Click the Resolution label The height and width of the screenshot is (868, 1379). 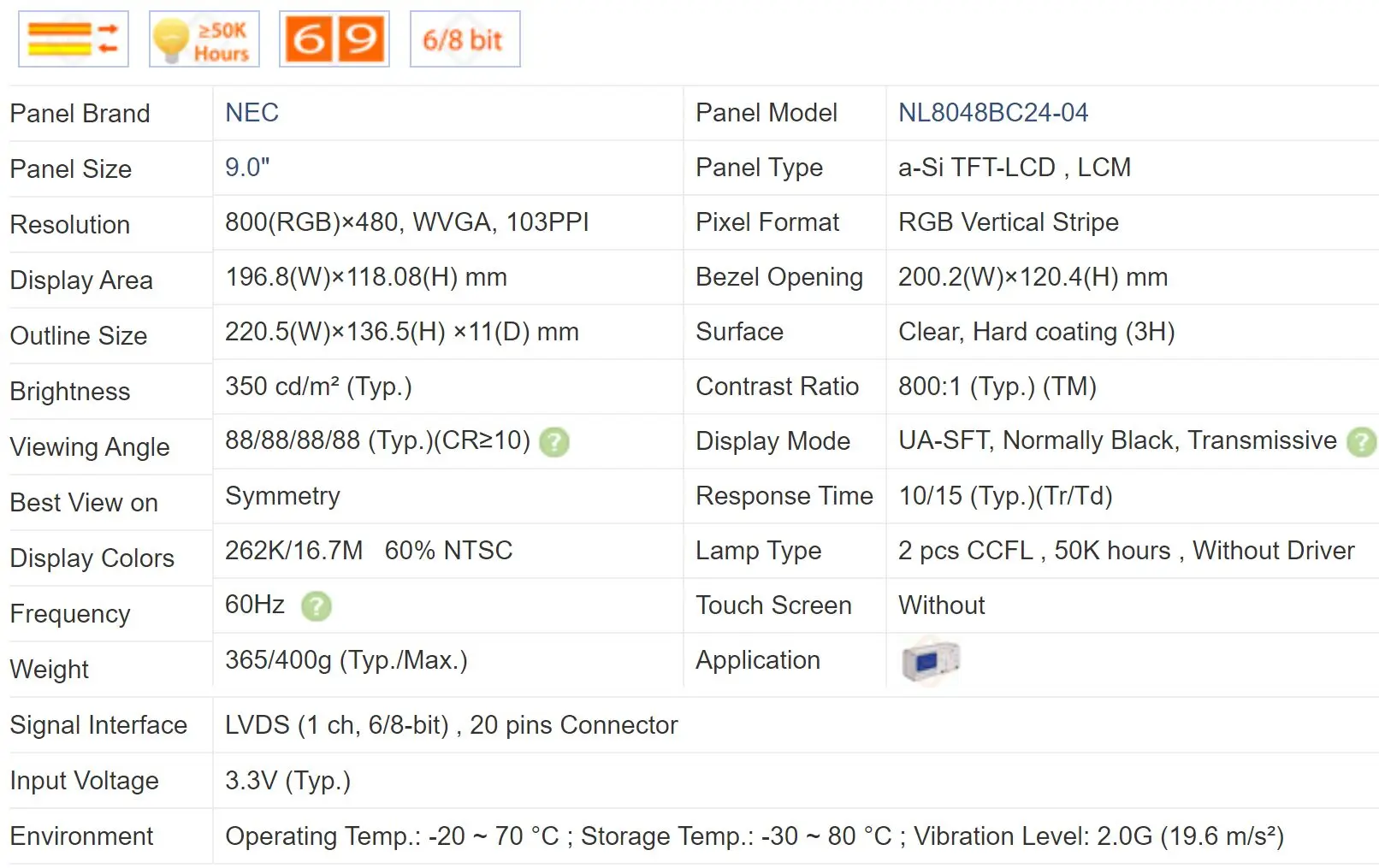tap(70, 225)
